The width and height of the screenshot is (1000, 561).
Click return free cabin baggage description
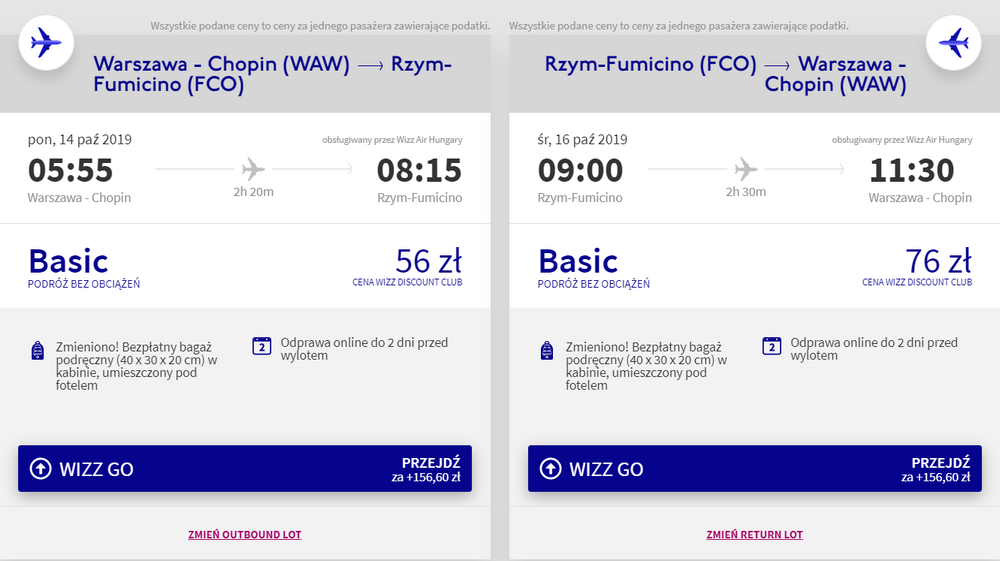[646, 366]
